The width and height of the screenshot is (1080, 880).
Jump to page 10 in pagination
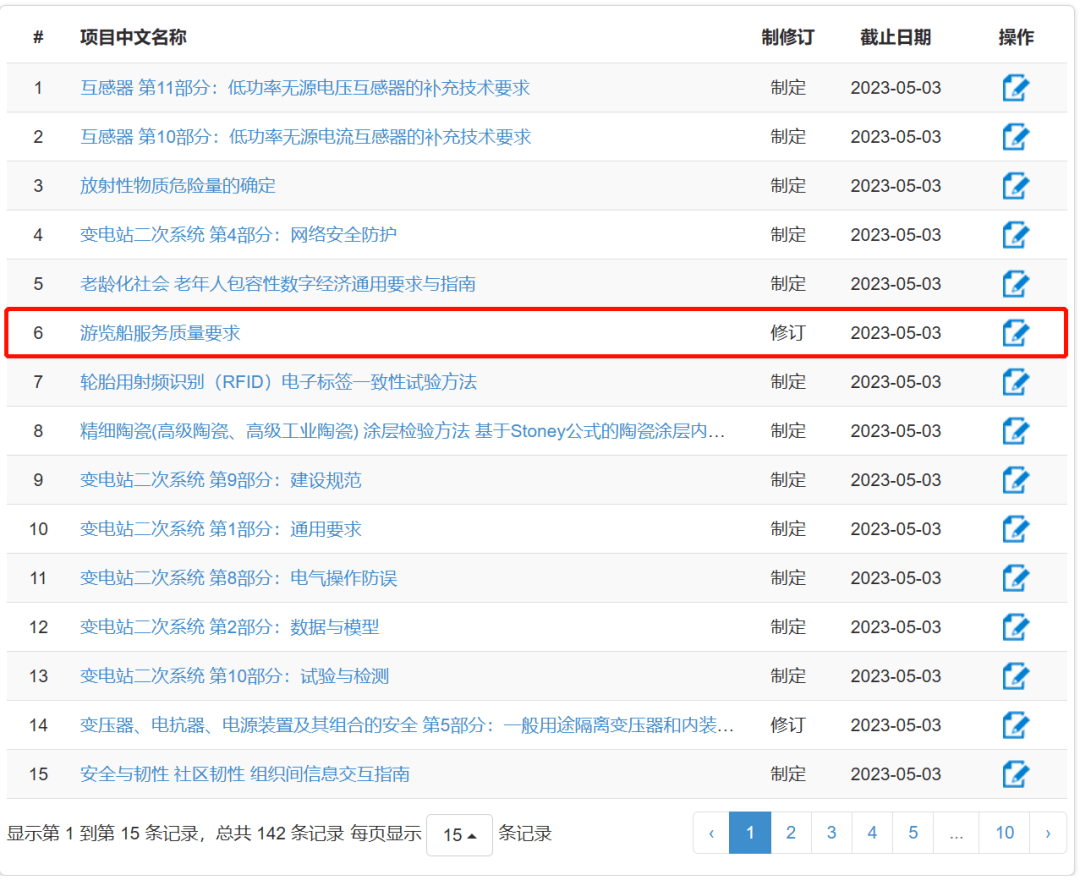click(1004, 833)
